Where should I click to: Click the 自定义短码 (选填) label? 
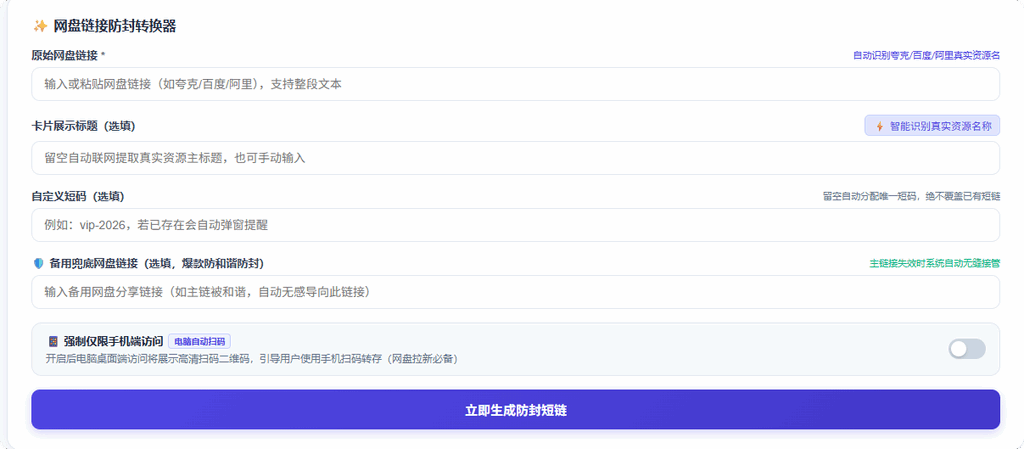(78, 196)
